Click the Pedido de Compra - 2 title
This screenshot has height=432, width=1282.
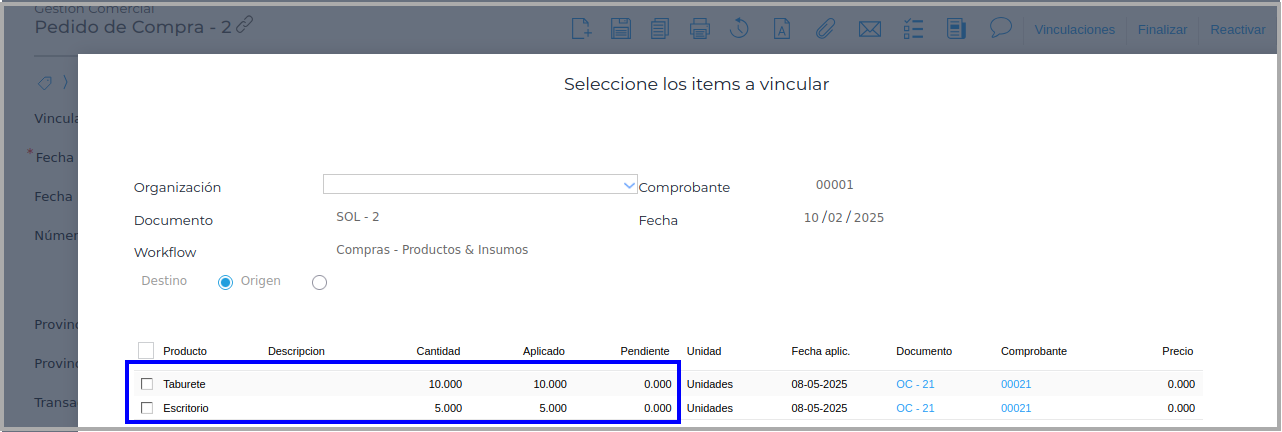click(x=133, y=26)
